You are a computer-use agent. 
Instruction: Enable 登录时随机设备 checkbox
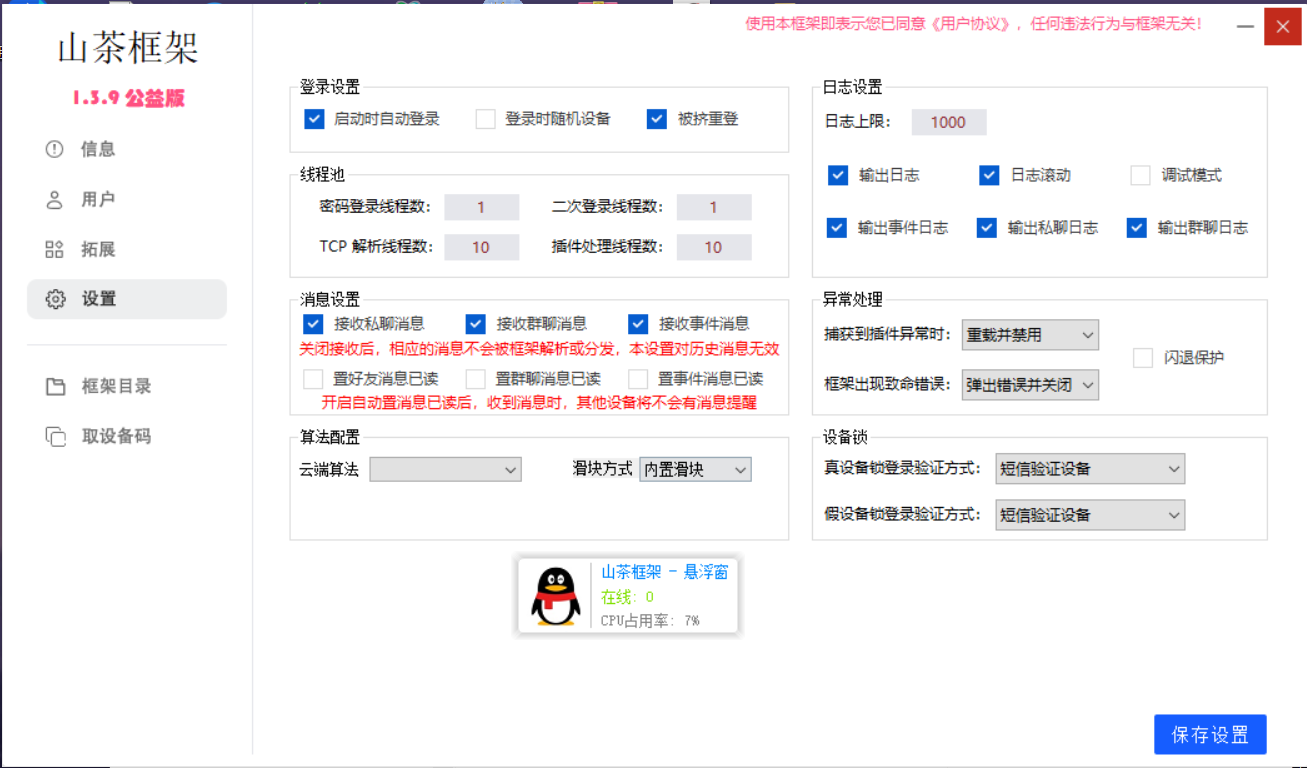click(486, 119)
